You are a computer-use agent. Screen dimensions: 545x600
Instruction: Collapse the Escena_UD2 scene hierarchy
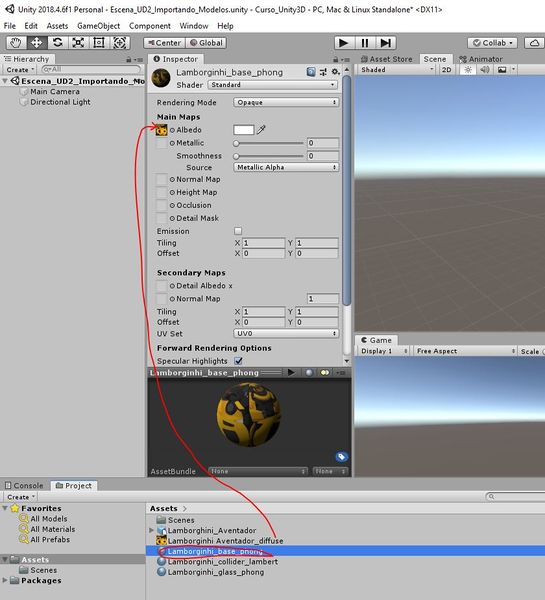click(5, 81)
